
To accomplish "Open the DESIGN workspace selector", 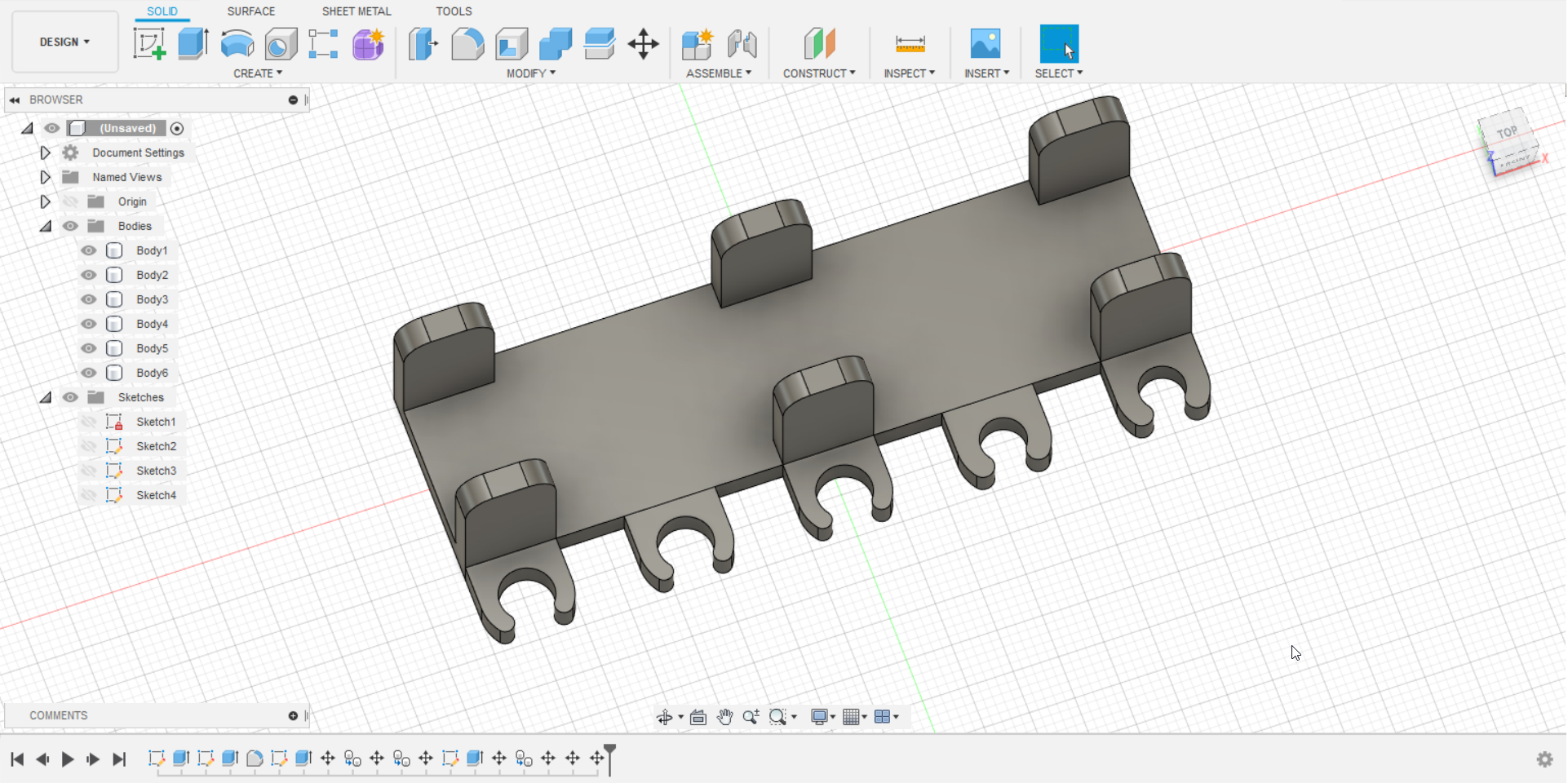I will tap(64, 42).
